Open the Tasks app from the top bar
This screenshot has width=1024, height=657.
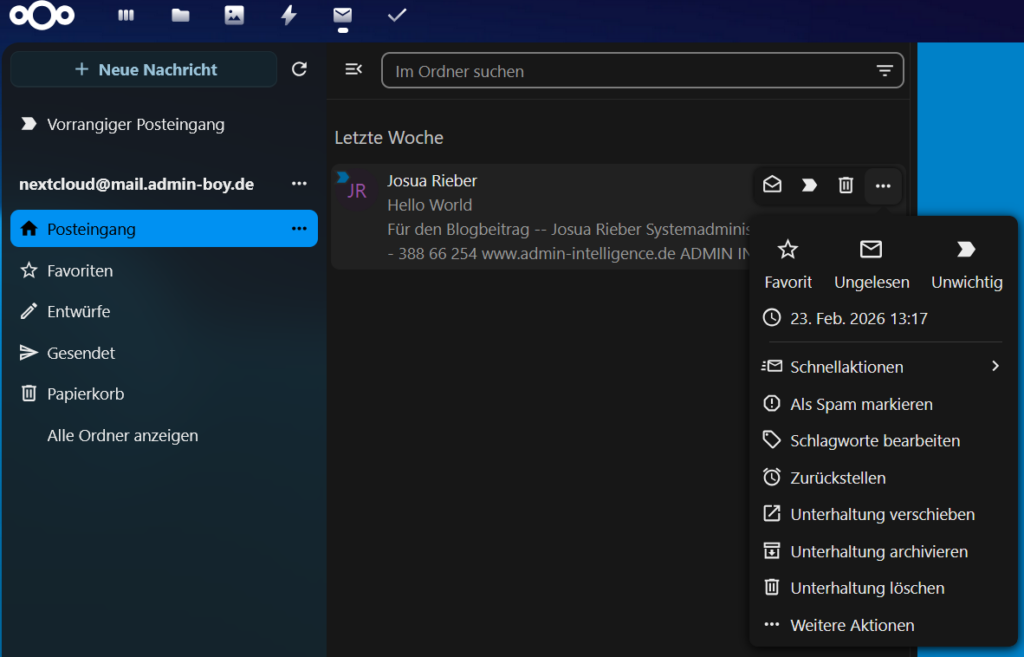tap(396, 15)
